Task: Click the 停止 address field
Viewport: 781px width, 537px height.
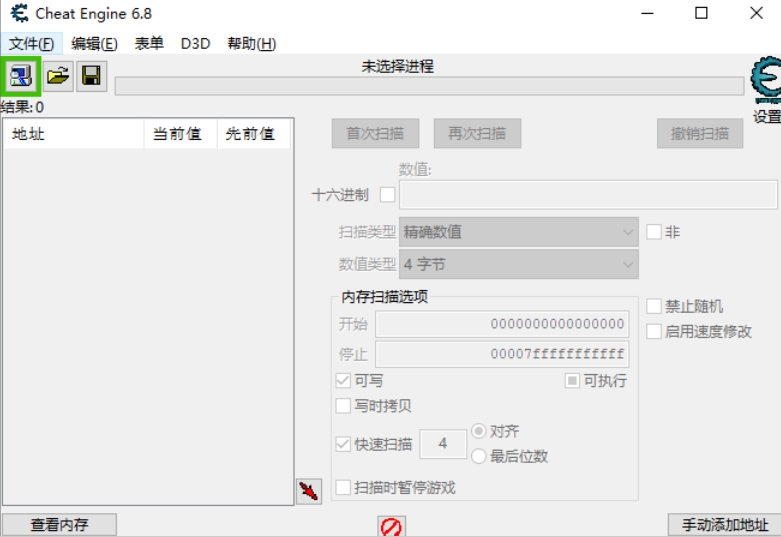Action: [x=502, y=354]
